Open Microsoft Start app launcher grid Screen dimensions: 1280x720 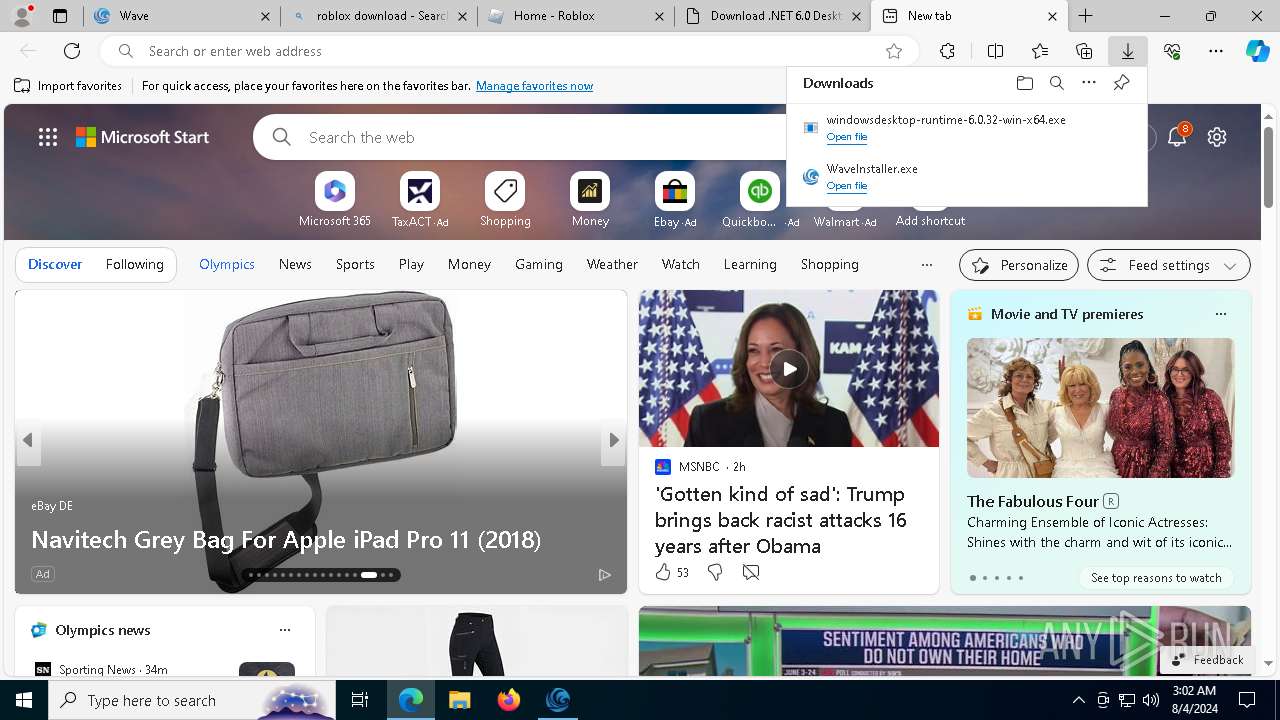(x=48, y=137)
